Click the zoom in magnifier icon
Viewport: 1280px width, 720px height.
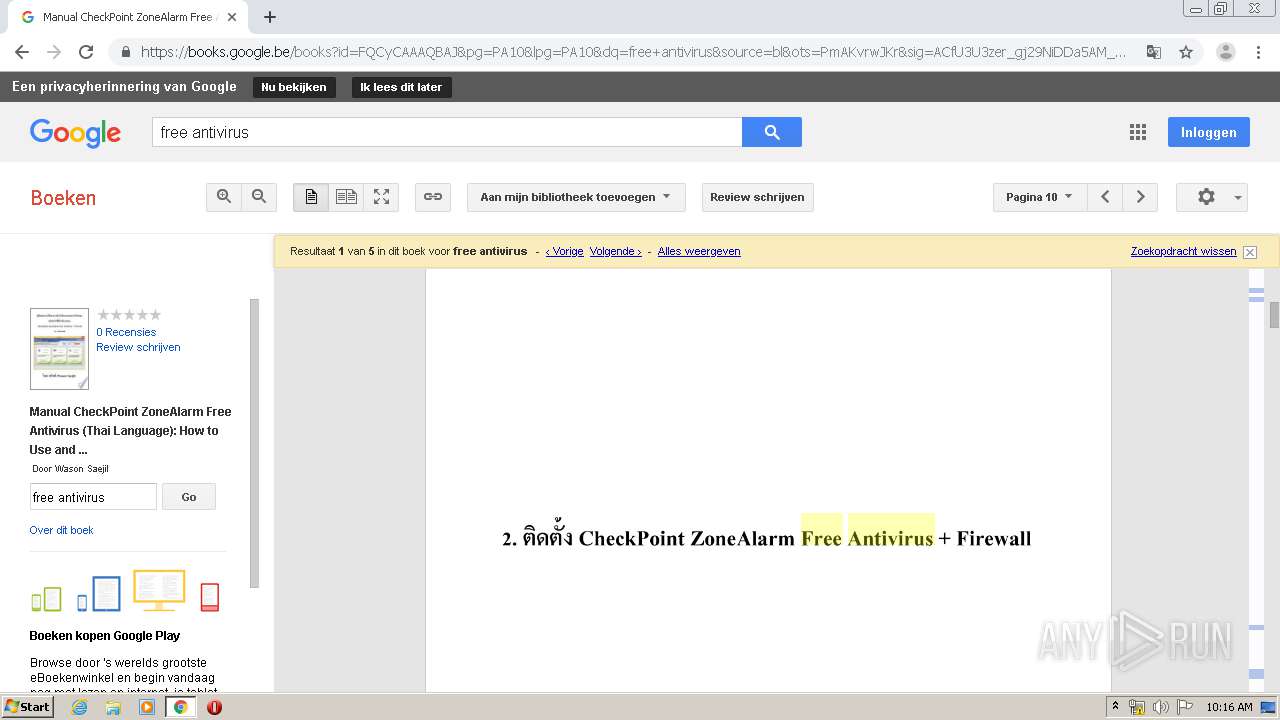tap(224, 197)
